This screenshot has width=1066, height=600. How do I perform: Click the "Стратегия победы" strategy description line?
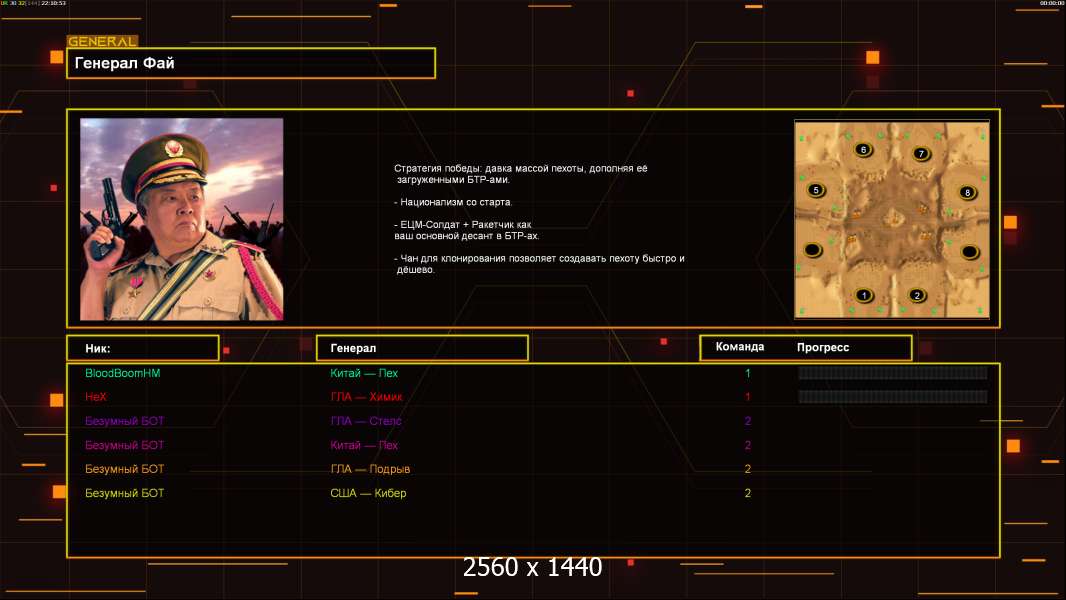coord(521,173)
